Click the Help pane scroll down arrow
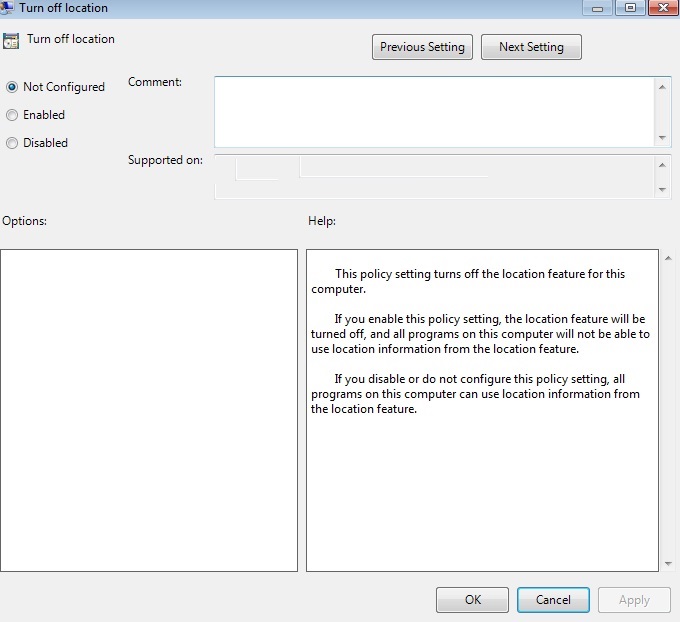Viewport: 680px width, 622px height. coord(668,563)
